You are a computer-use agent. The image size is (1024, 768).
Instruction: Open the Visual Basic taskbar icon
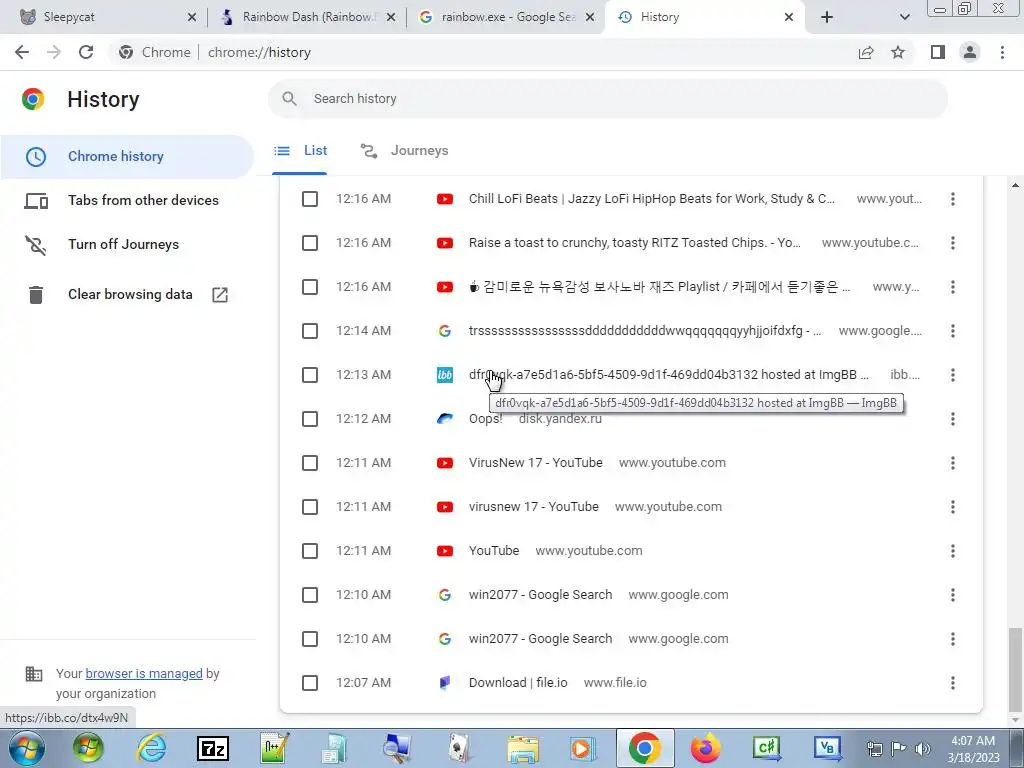click(x=827, y=748)
